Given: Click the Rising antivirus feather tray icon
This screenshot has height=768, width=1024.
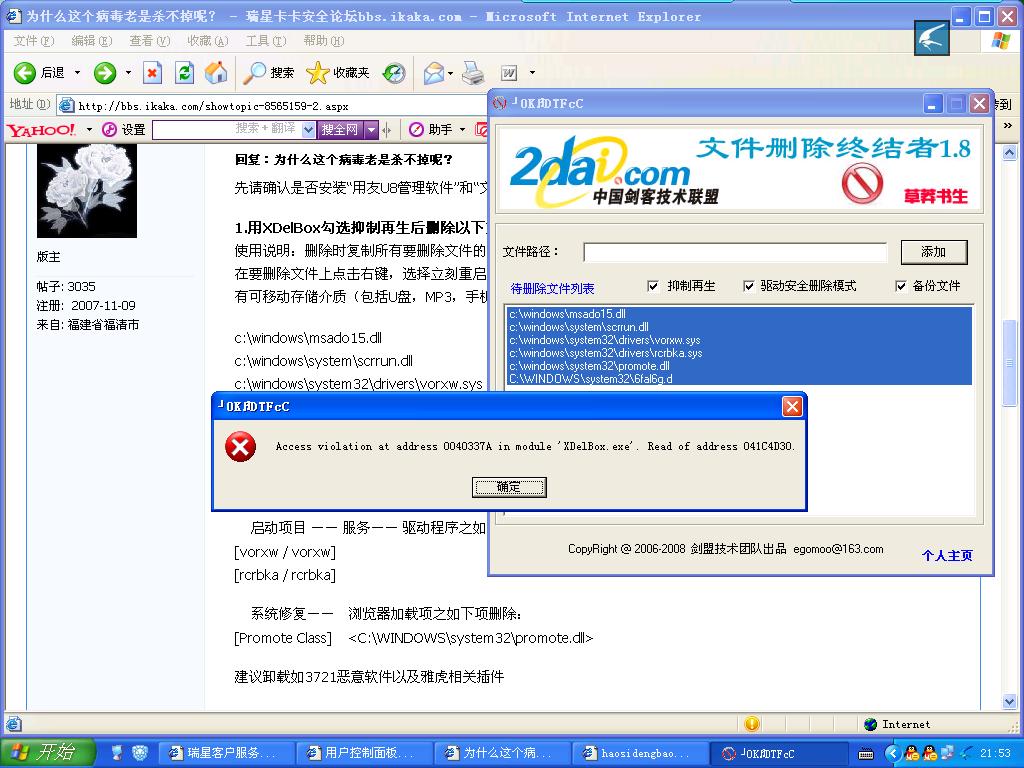Looking at the screenshot, I should (966, 753).
